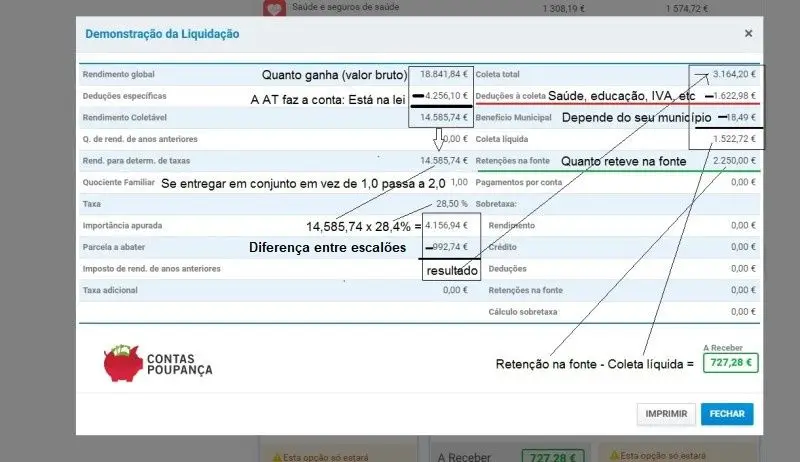This screenshot has width=800, height=462.
Task: Click the 1.522,72 € coleta líquida value
Action: 734,139
